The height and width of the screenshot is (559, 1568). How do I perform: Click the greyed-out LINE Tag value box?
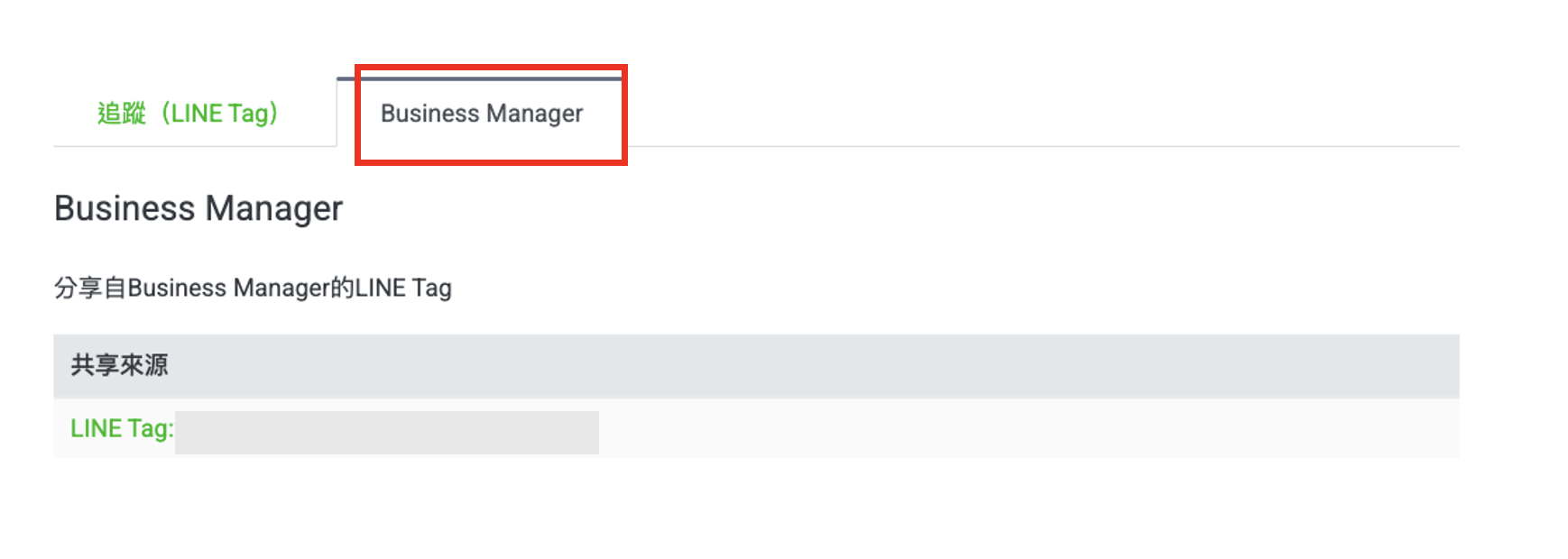point(386,433)
